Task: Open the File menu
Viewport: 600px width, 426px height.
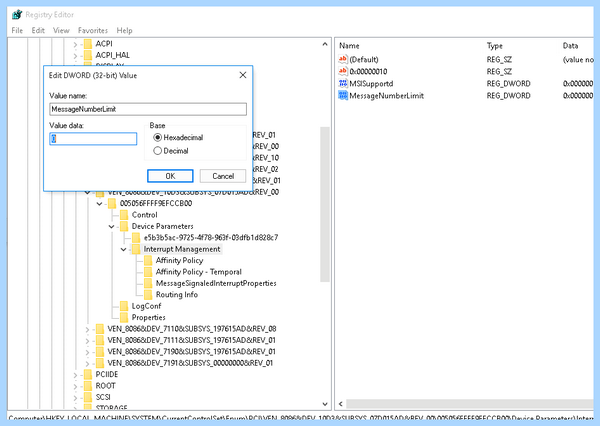Action: [x=17, y=30]
